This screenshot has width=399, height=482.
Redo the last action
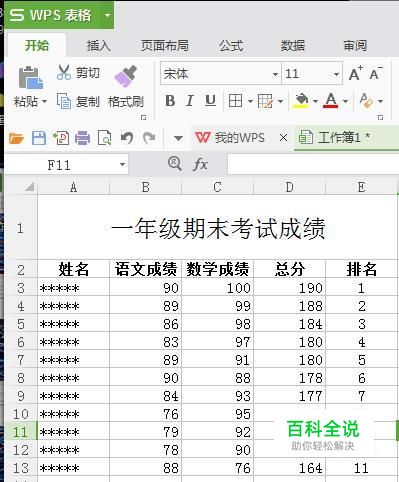(x=149, y=137)
